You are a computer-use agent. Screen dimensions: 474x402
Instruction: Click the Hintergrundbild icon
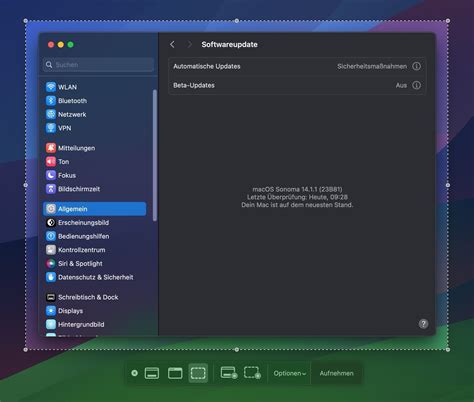[x=51, y=325]
